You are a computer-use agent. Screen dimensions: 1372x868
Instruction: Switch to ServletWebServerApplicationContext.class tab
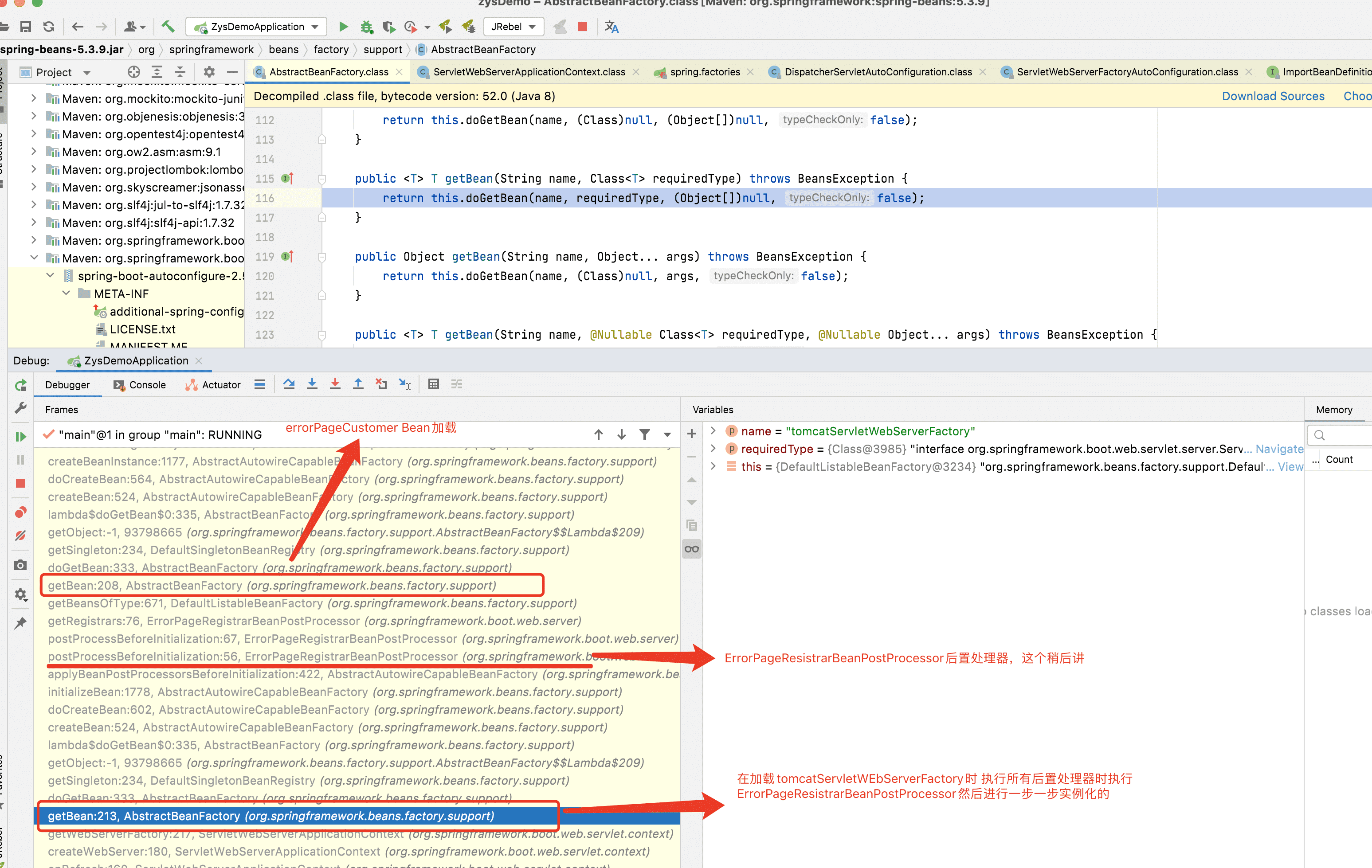[x=529, y=72]
